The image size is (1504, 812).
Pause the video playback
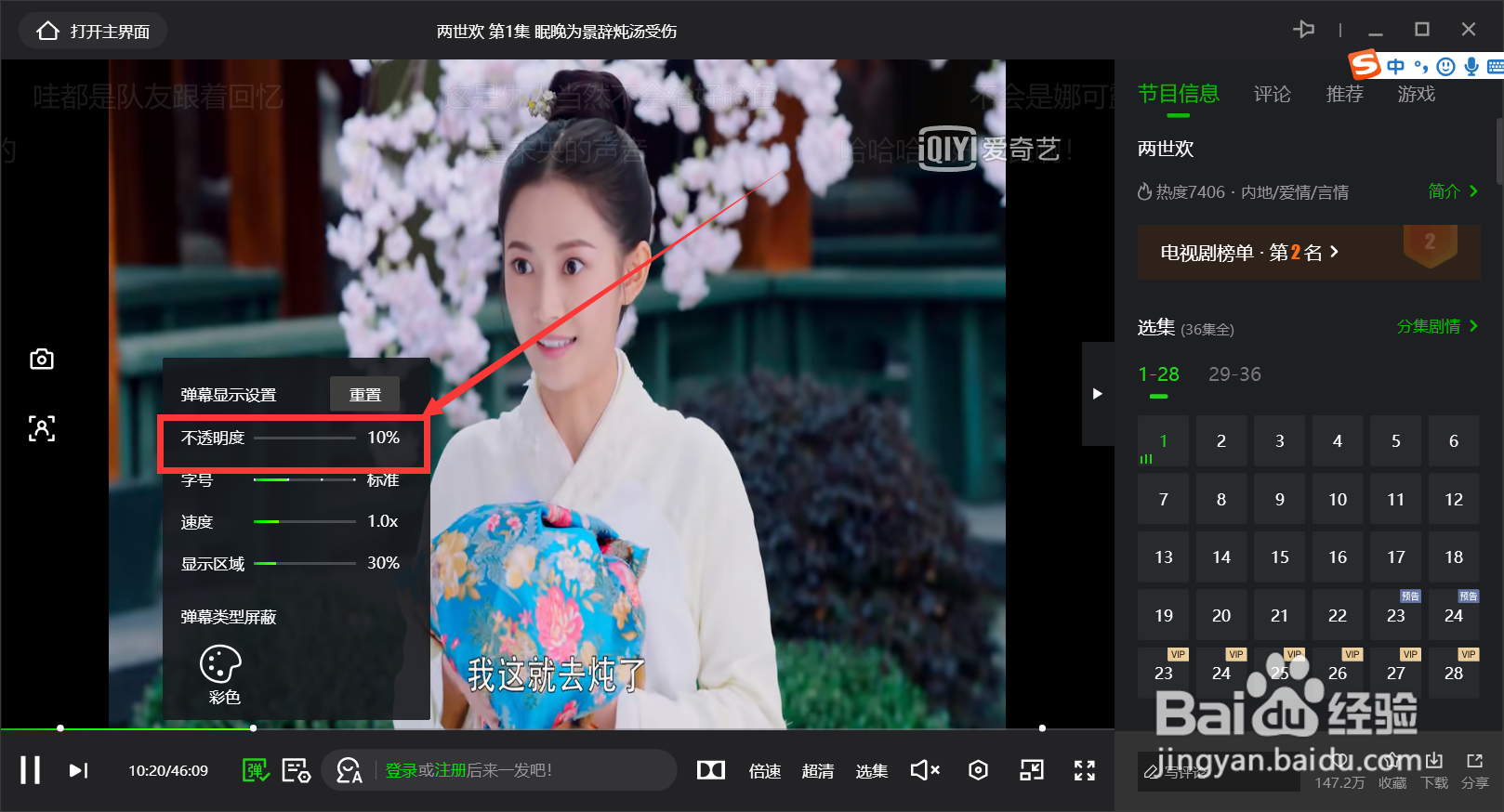[30, 770]
